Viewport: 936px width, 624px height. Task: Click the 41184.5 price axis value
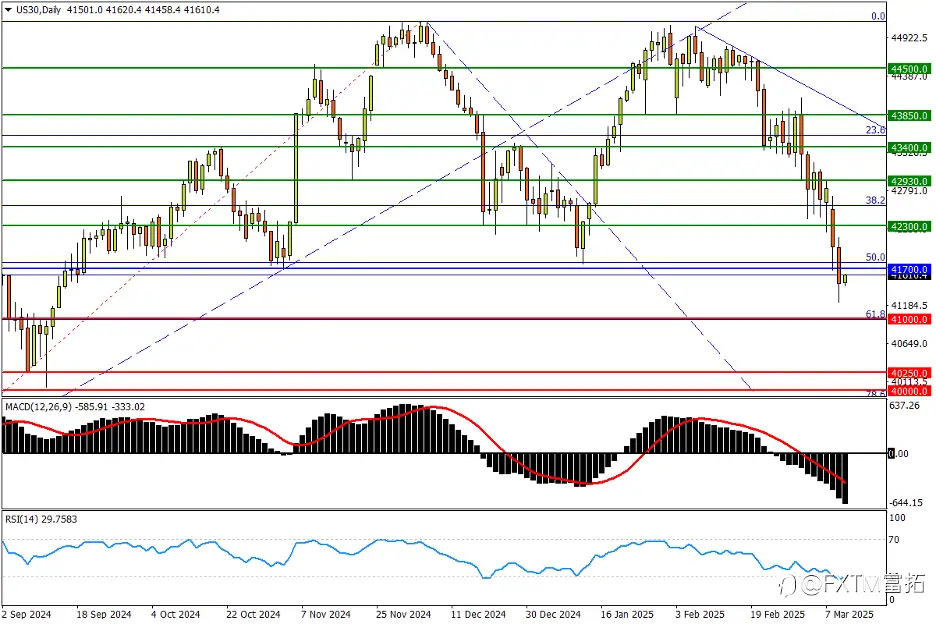tap(909, 305)
